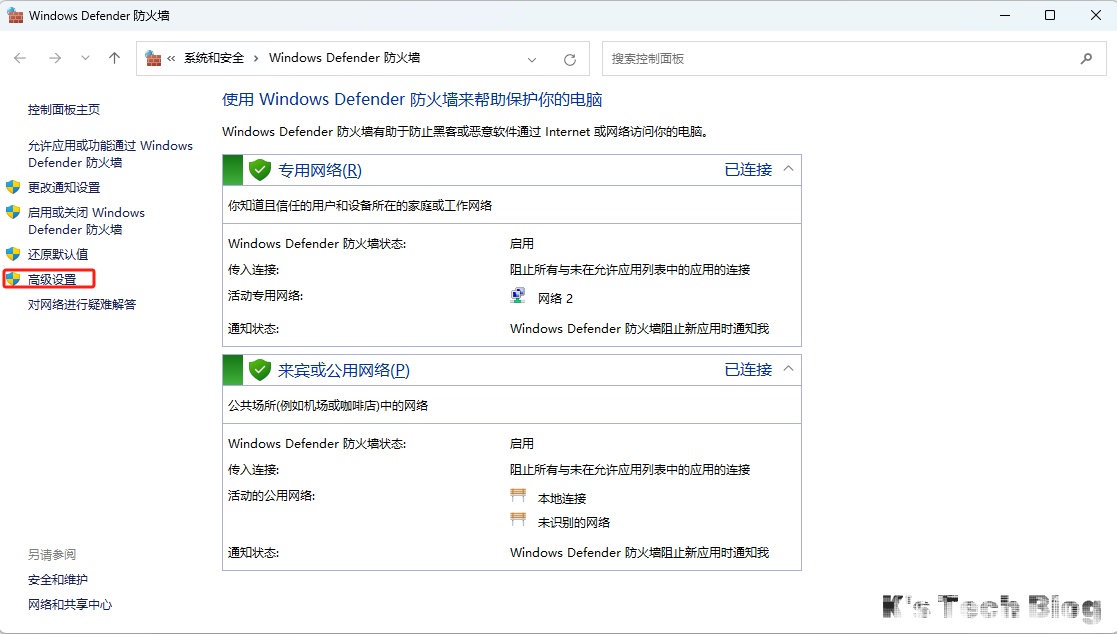Click the Back navigation arrow

pyautogui.click(x=20, y=59)
